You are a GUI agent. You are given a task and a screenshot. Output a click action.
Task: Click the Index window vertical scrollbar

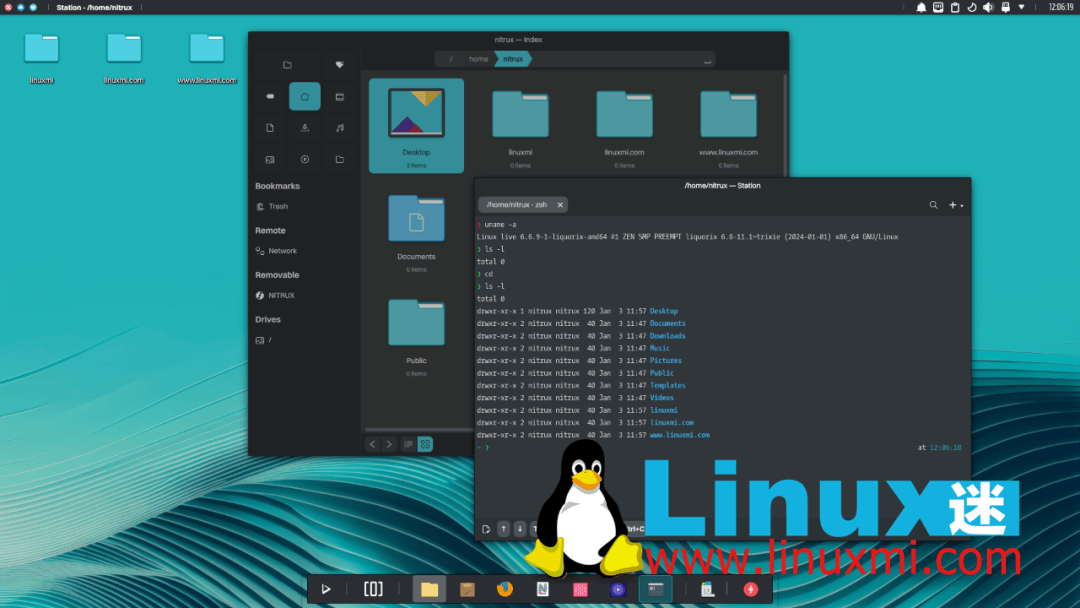pos(785,124)
